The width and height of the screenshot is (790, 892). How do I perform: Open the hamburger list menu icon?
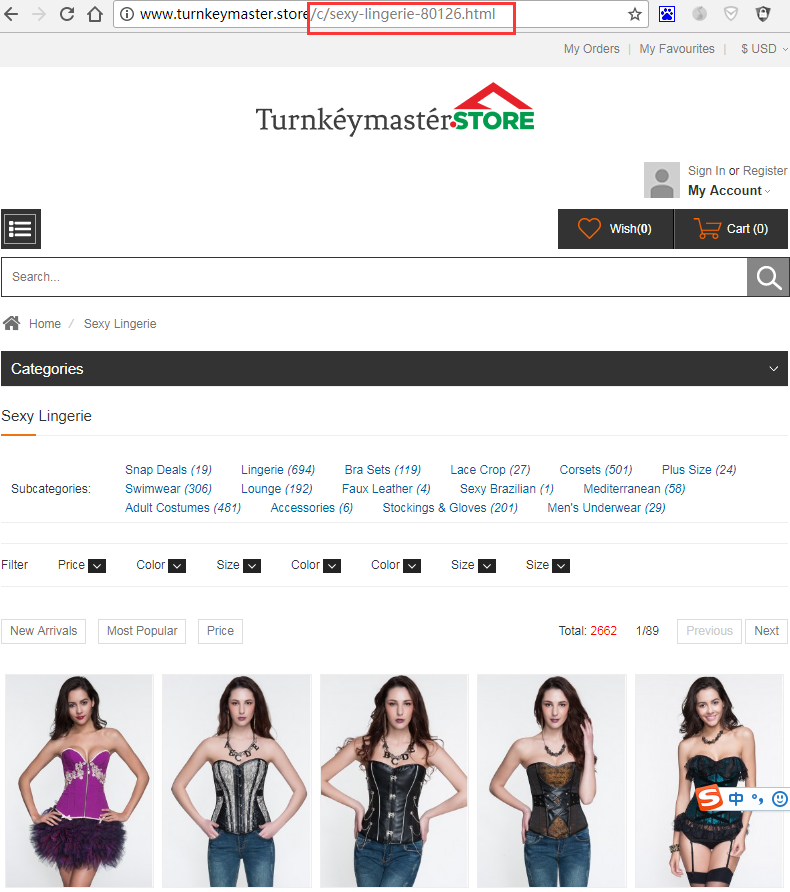(x=21, y=229)
